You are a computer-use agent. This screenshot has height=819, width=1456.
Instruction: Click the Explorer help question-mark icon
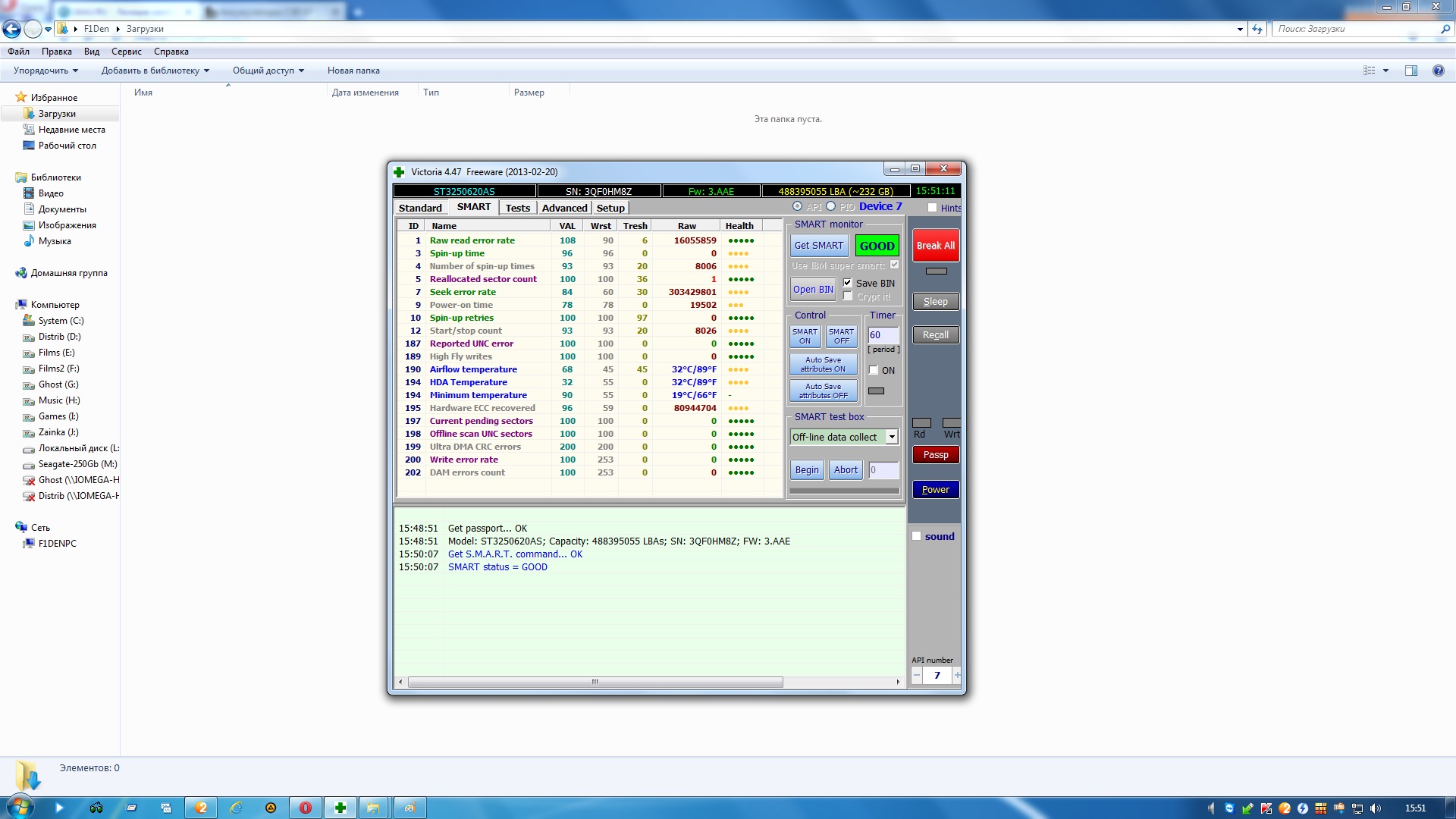tap(1438, 71)
